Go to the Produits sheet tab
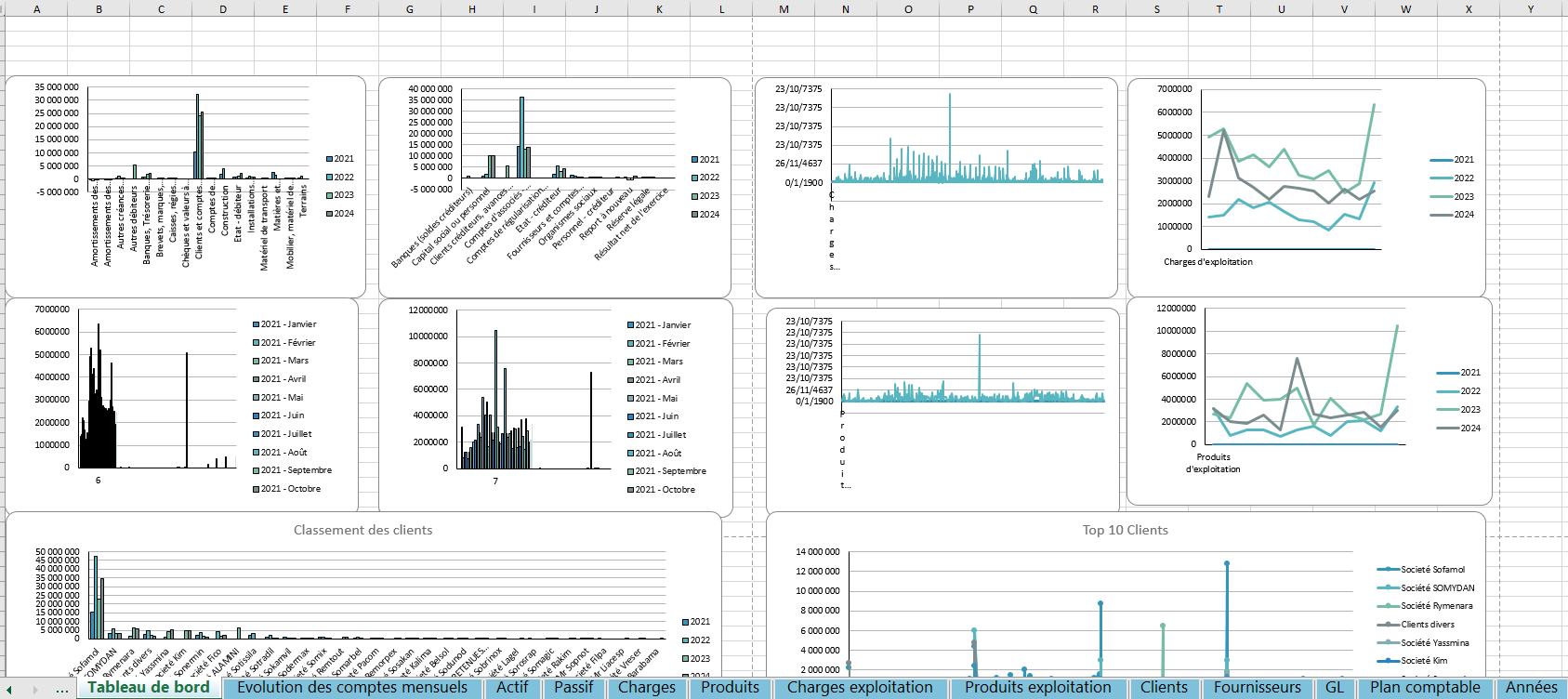 730,688
